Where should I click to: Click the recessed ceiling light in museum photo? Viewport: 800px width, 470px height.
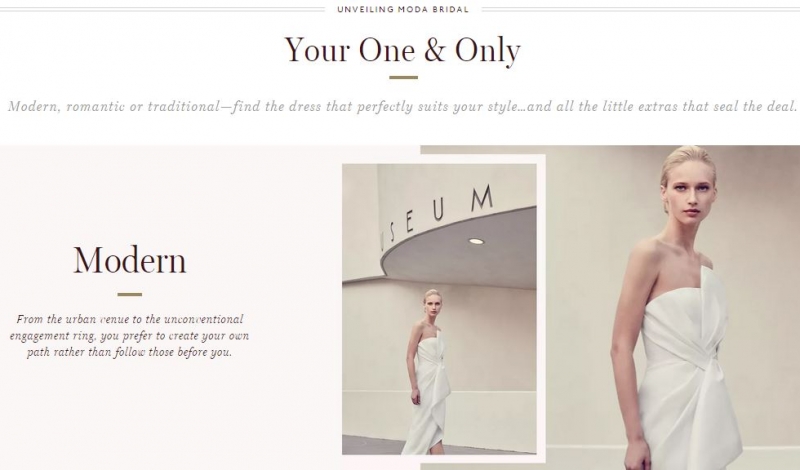476,241
